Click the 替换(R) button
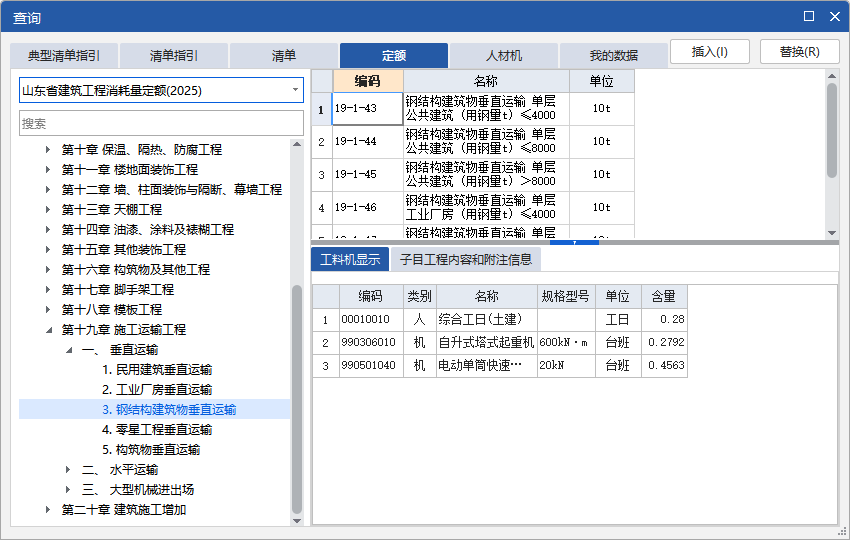The height and width of the screenshot is (540, 850). pyautogui.click(x=800, y=52)
